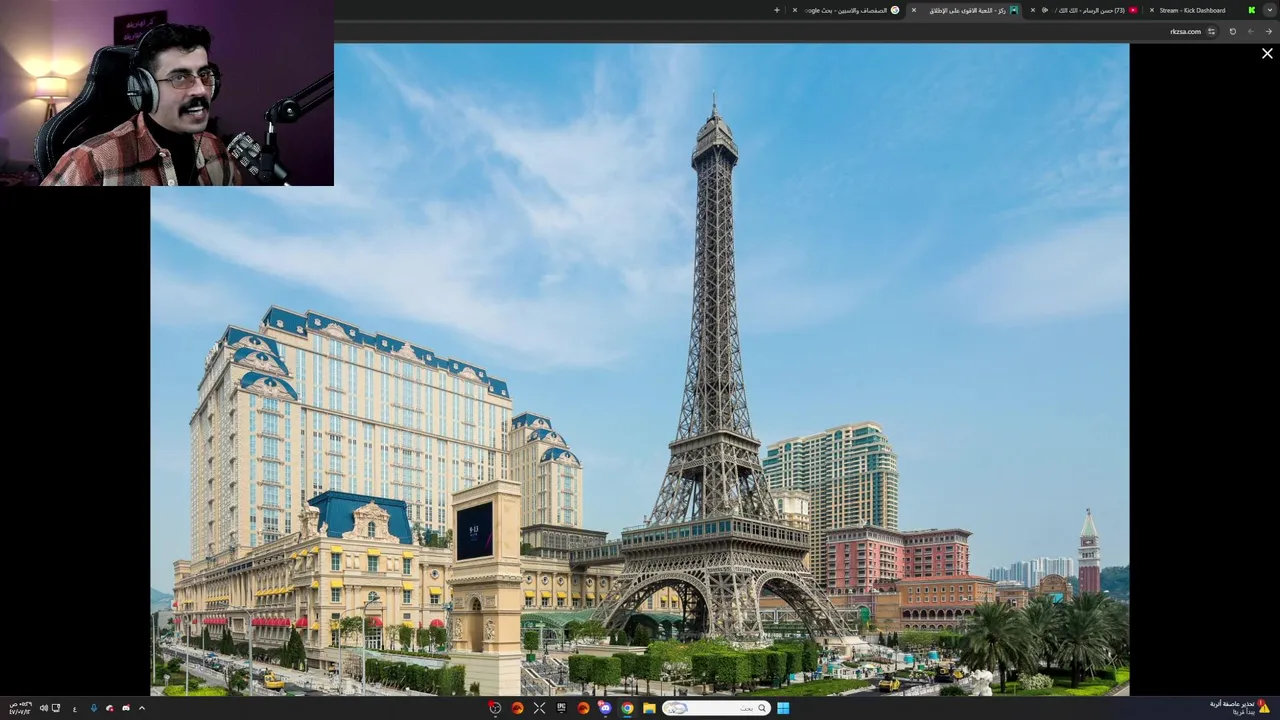
Task: Open the white X app on taskbar
Action: [x=539, y=708]
